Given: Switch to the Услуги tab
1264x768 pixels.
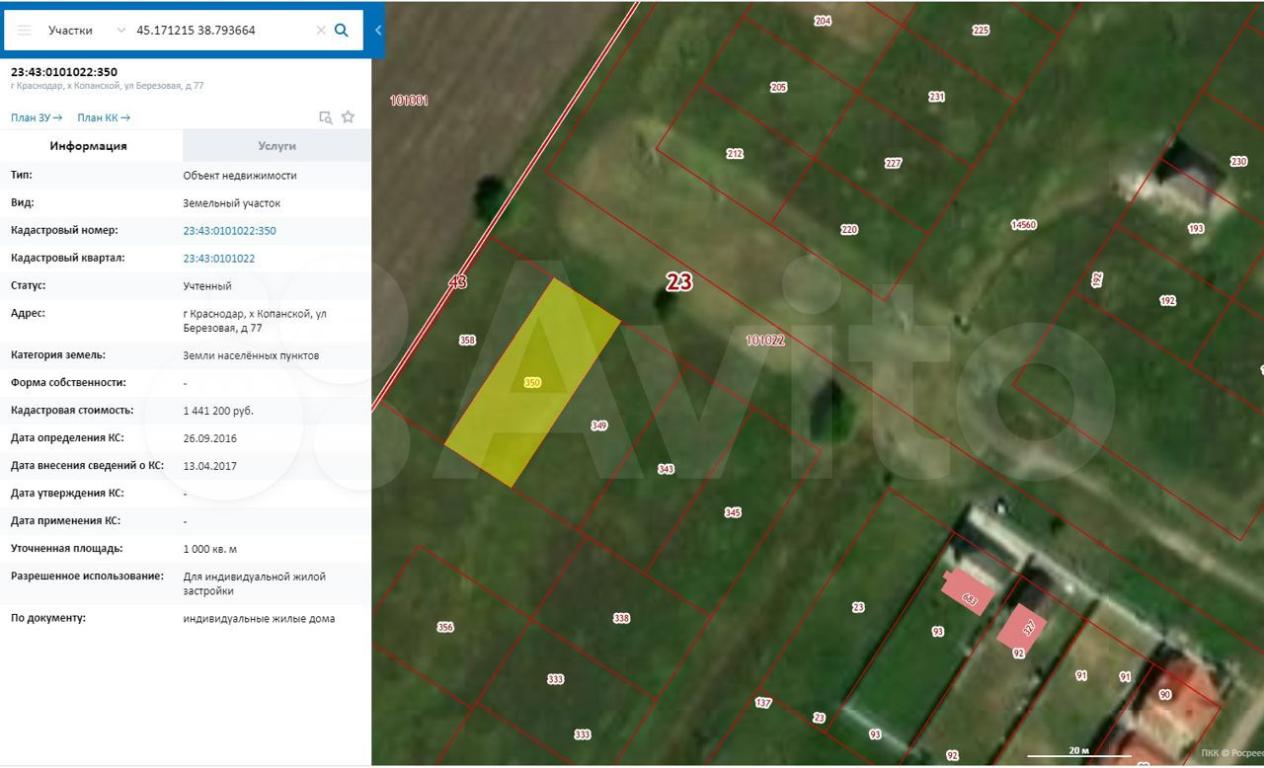Looking at the screenshot, I should point(277,146).
